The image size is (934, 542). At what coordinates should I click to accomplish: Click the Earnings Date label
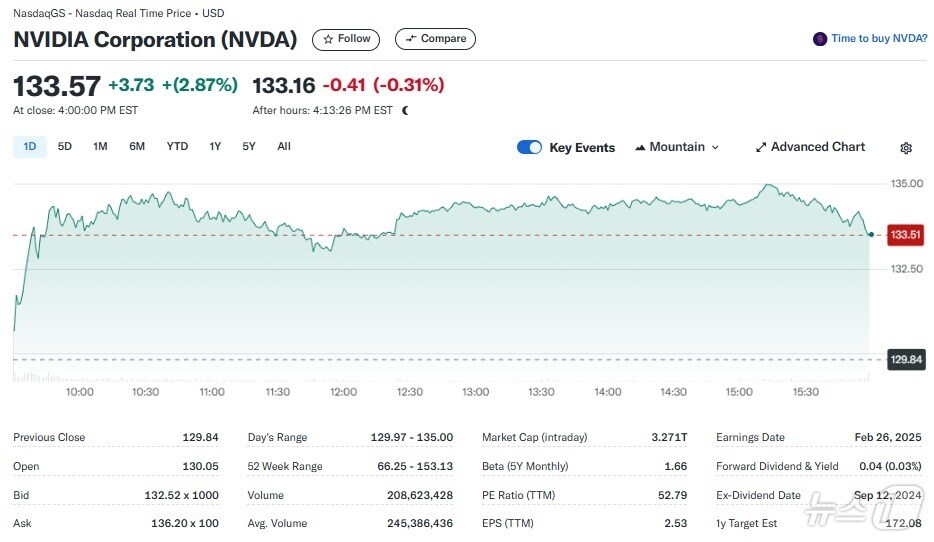pyautogui.click(x=750, y=437)
